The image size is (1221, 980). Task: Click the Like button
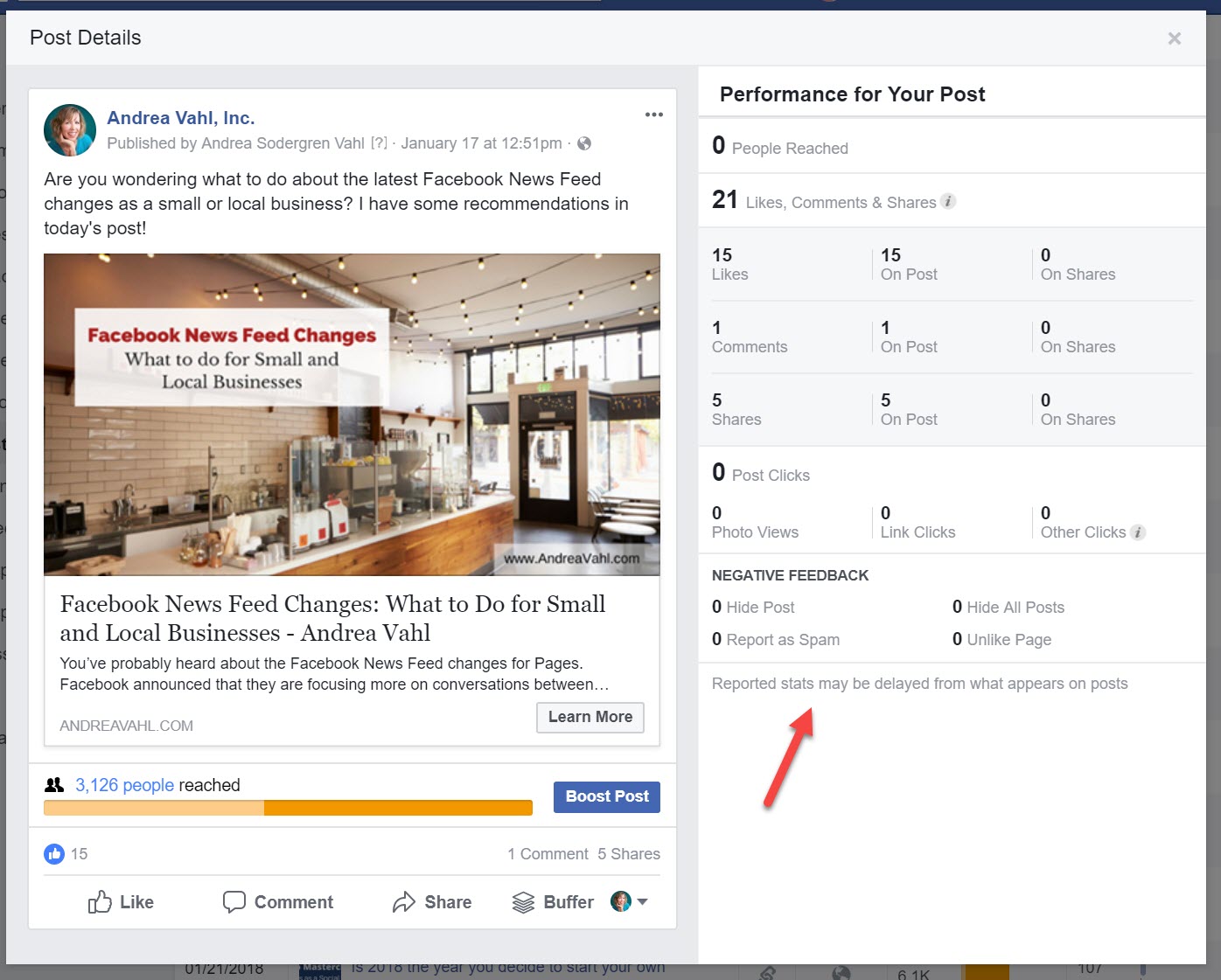121,902
